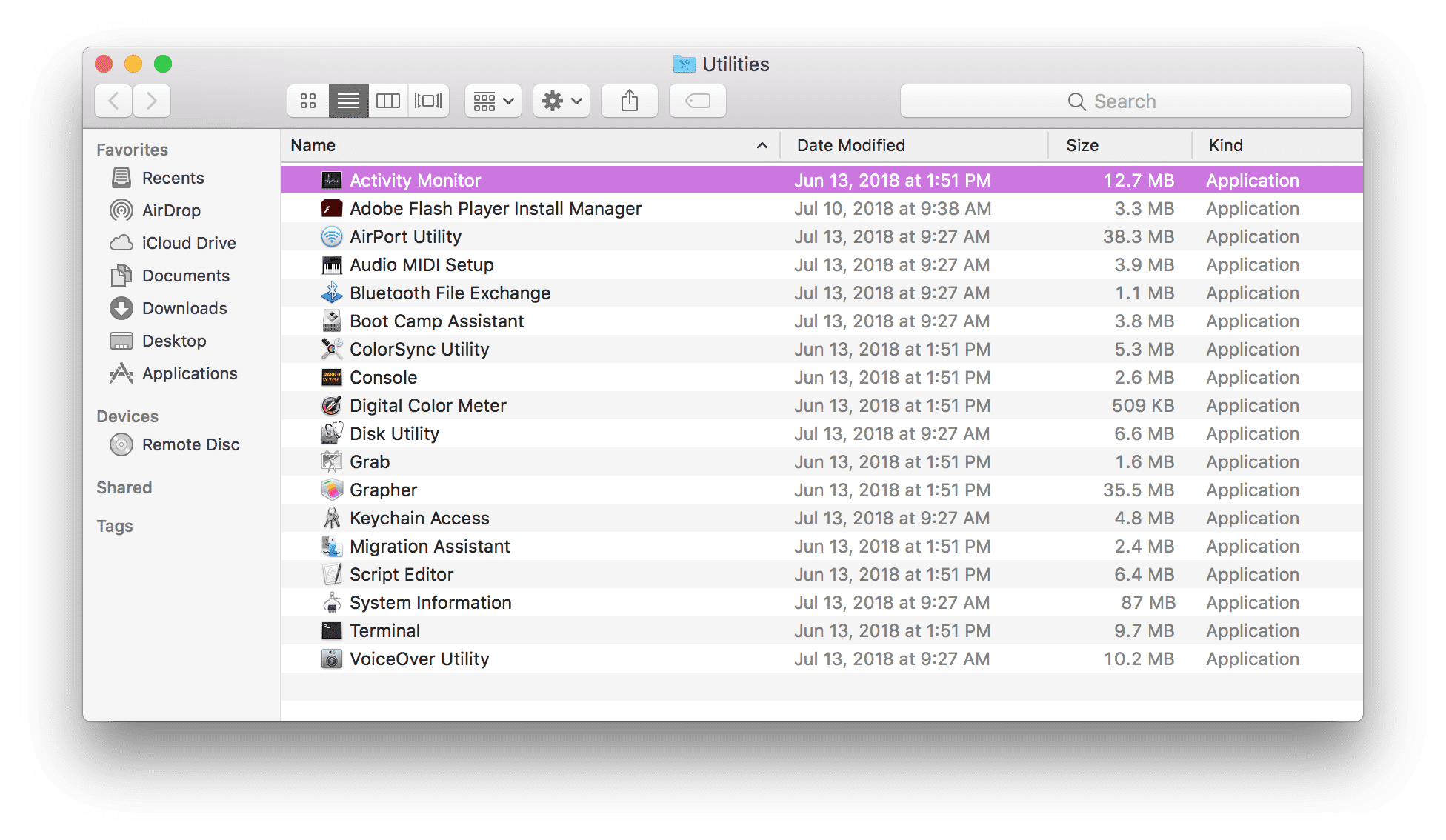Screen dimensions: 1446x840
Task: Open Terminal application
Action: point(386,631)
